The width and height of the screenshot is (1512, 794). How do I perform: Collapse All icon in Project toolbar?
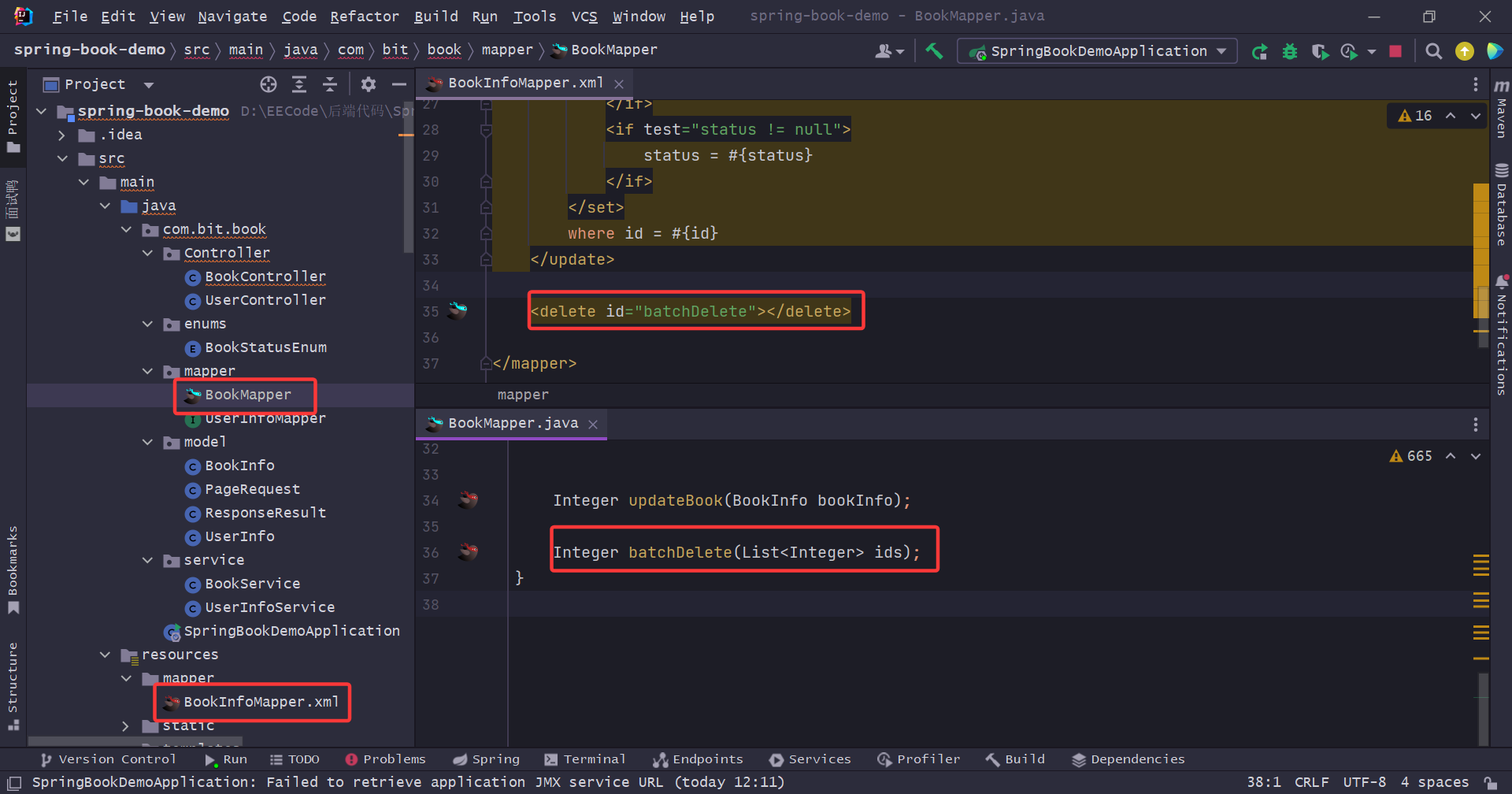[330, 84]
